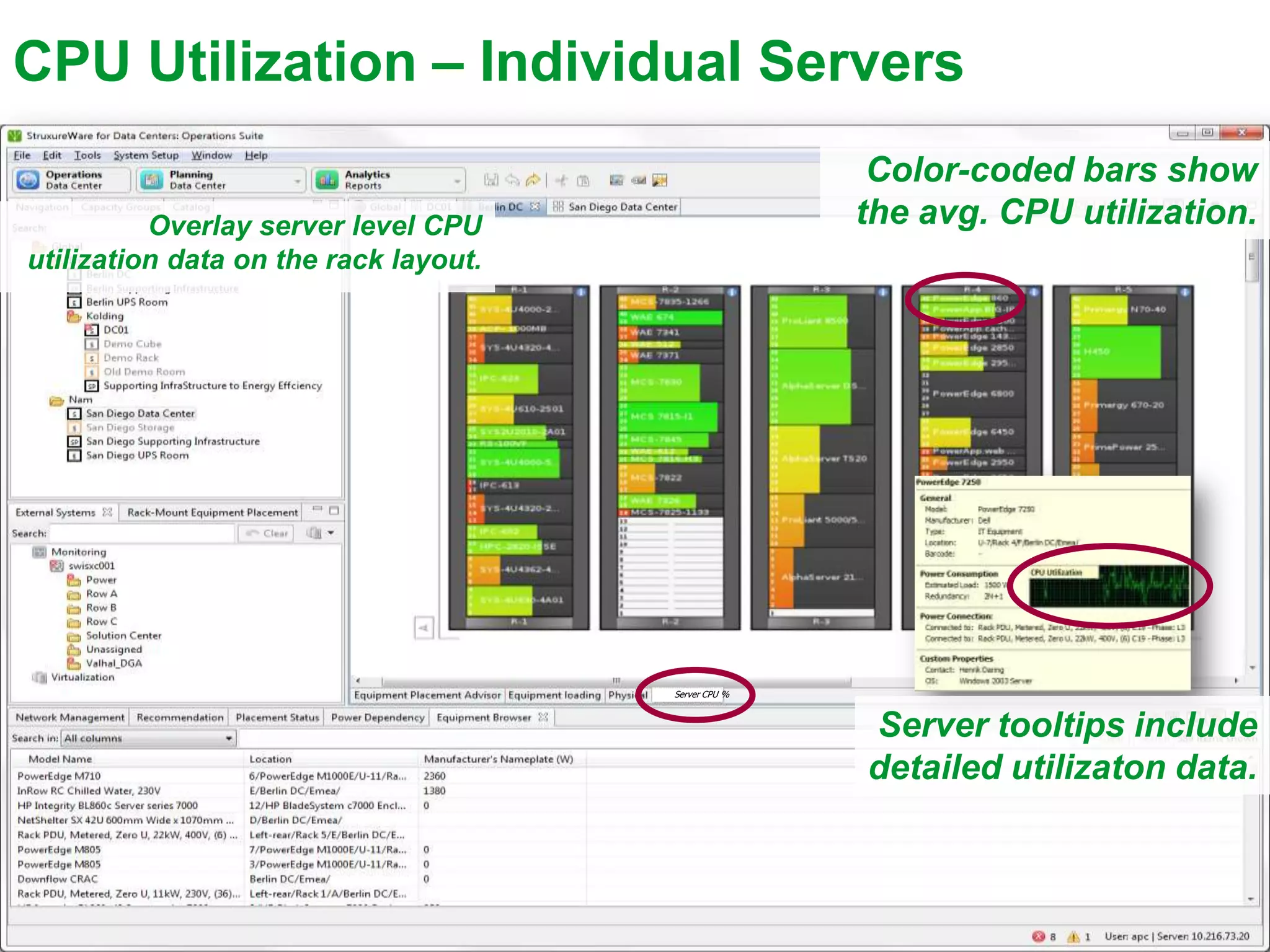Viewport: 1270px width, 952px height.
Task: Click the blue info icon on rack R-3
Action: click(x=883, y=291)
